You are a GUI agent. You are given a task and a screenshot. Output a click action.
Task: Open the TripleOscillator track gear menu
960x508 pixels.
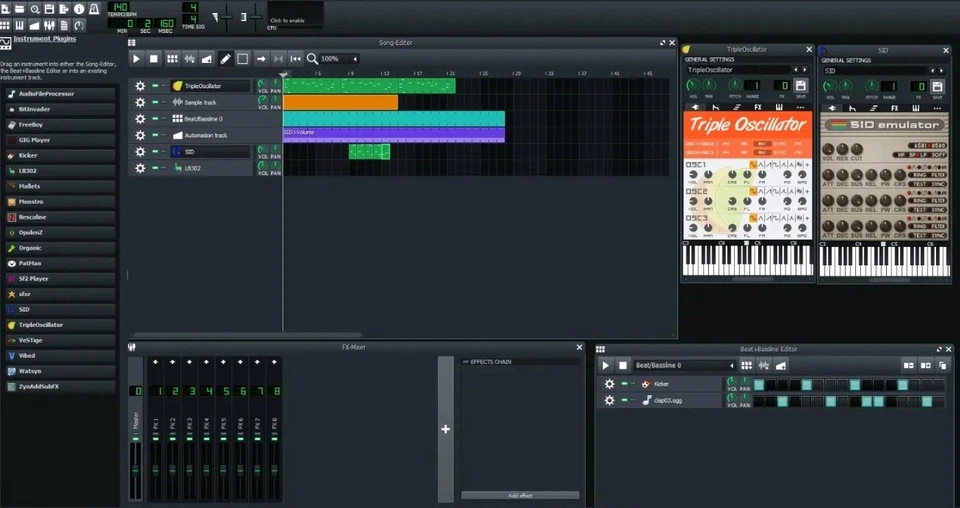click(140, 86)
